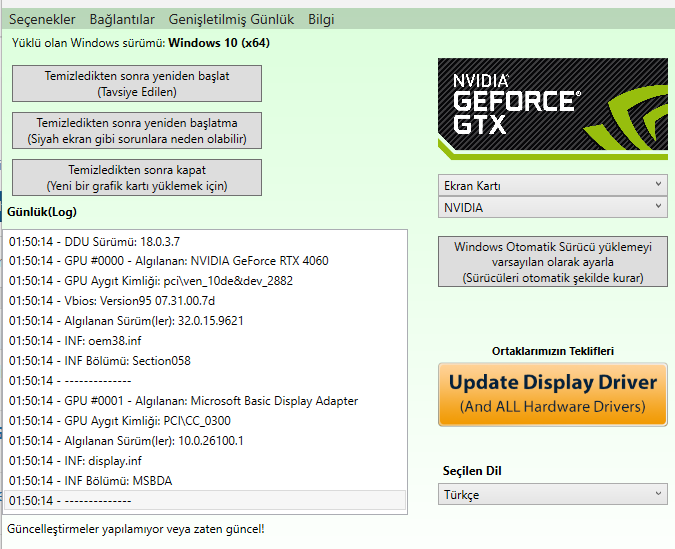Click Temizledikten sonra yeniden başlatma button
Screen dimensions: 675x549
point(137,130)
